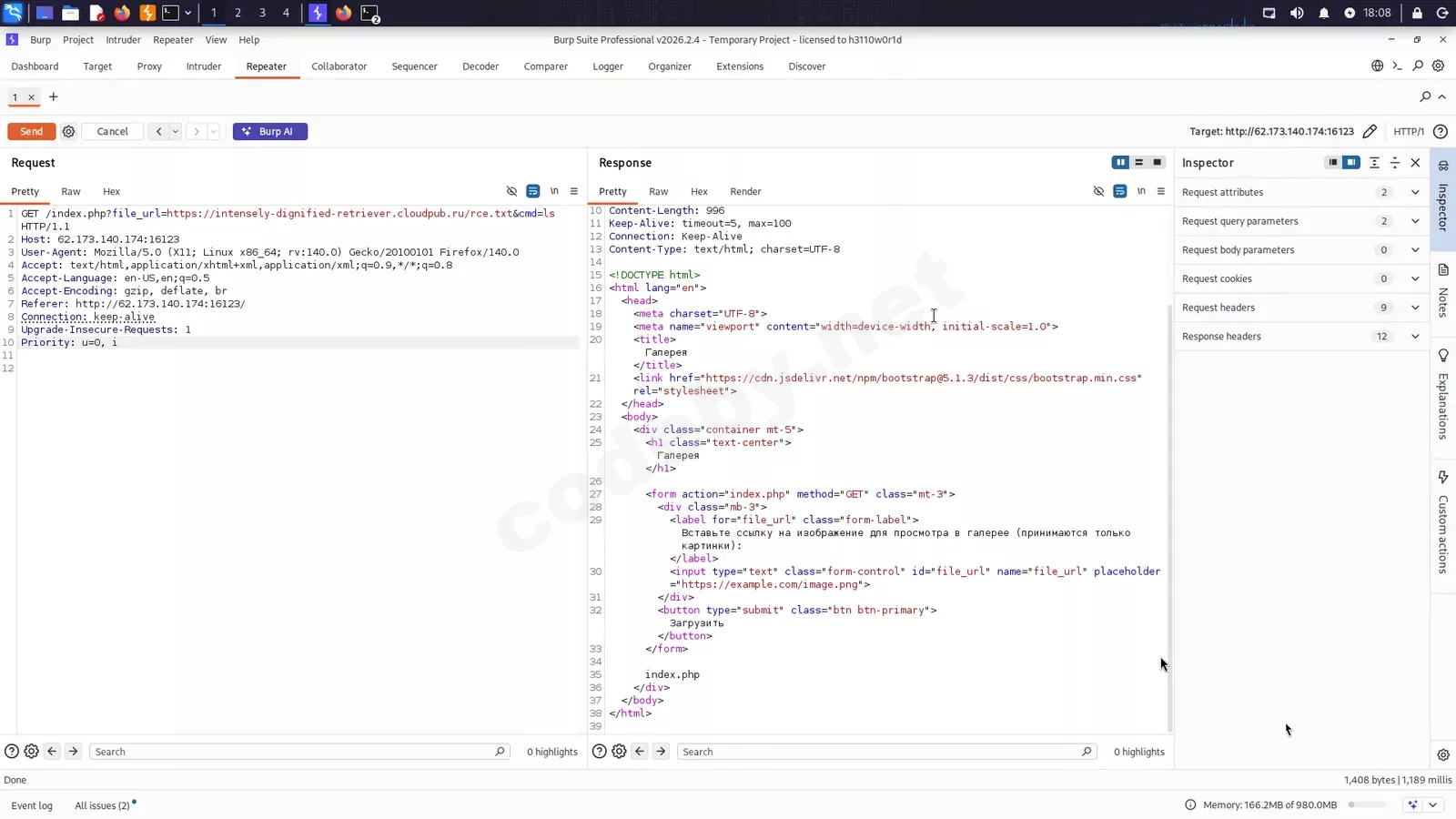This screenshot has height=819, width=1456.
Task: Toggle non-printable \n characters in Request pane
Action: point(553,191)
